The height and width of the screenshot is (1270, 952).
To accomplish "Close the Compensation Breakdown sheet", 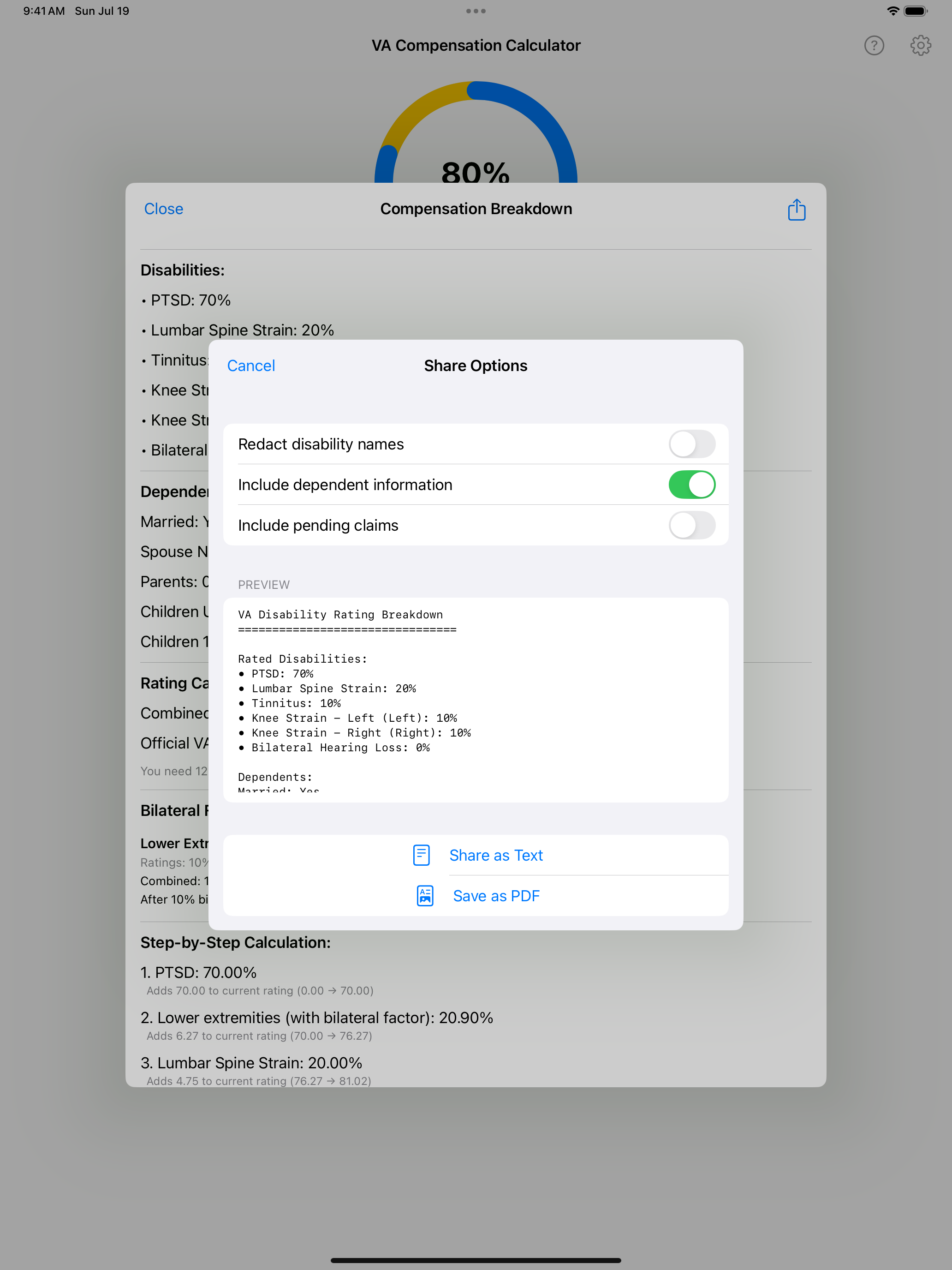I will 164,209.
